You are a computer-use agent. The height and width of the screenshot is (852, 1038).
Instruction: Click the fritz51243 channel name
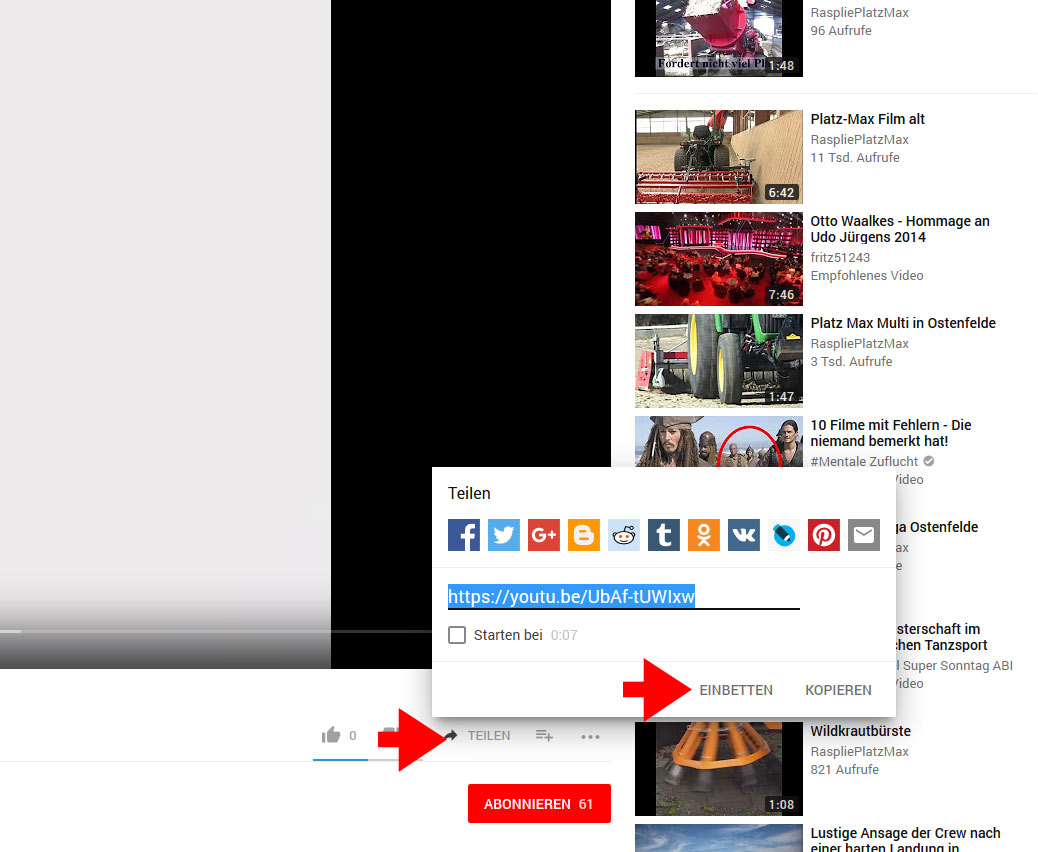point(840,258)
